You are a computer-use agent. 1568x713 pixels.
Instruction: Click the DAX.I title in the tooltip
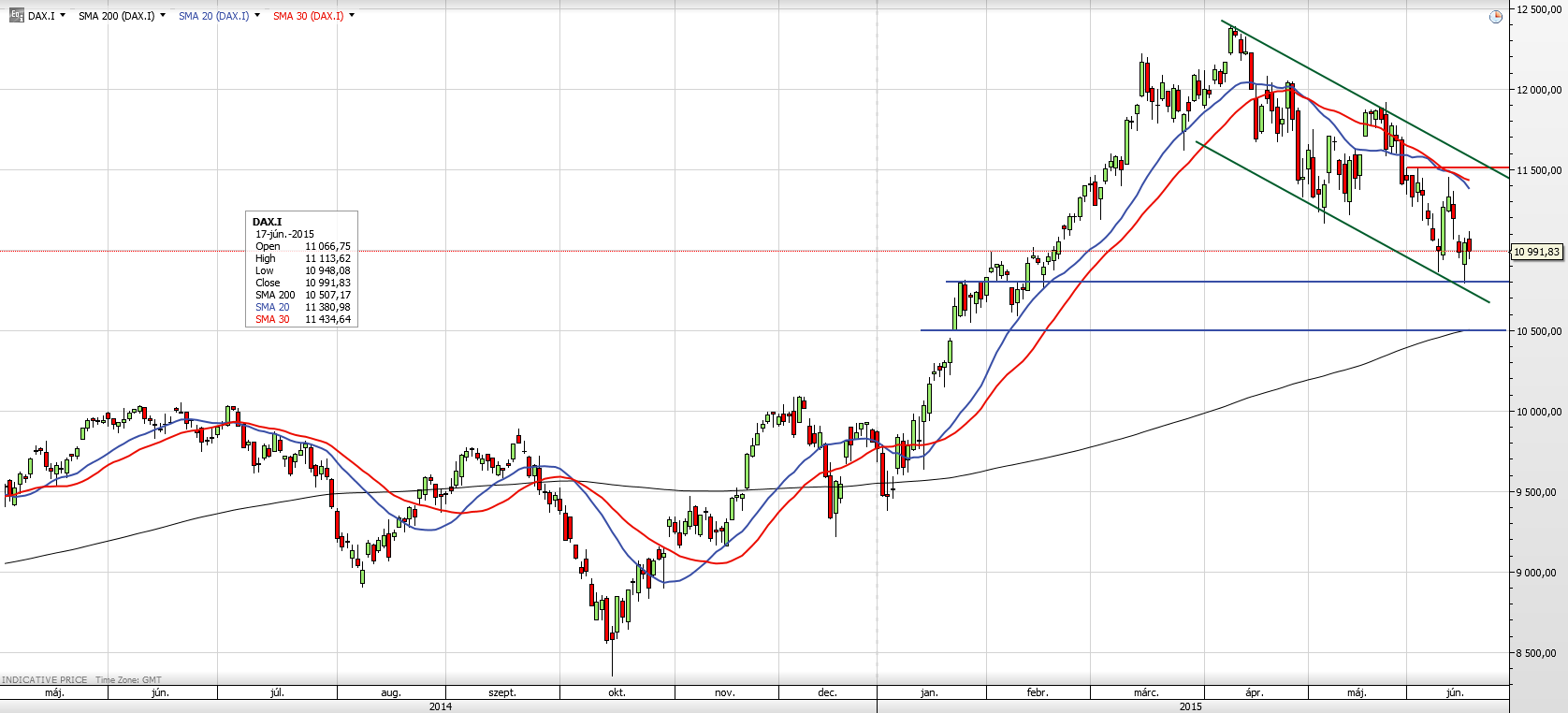click(267, 222)
